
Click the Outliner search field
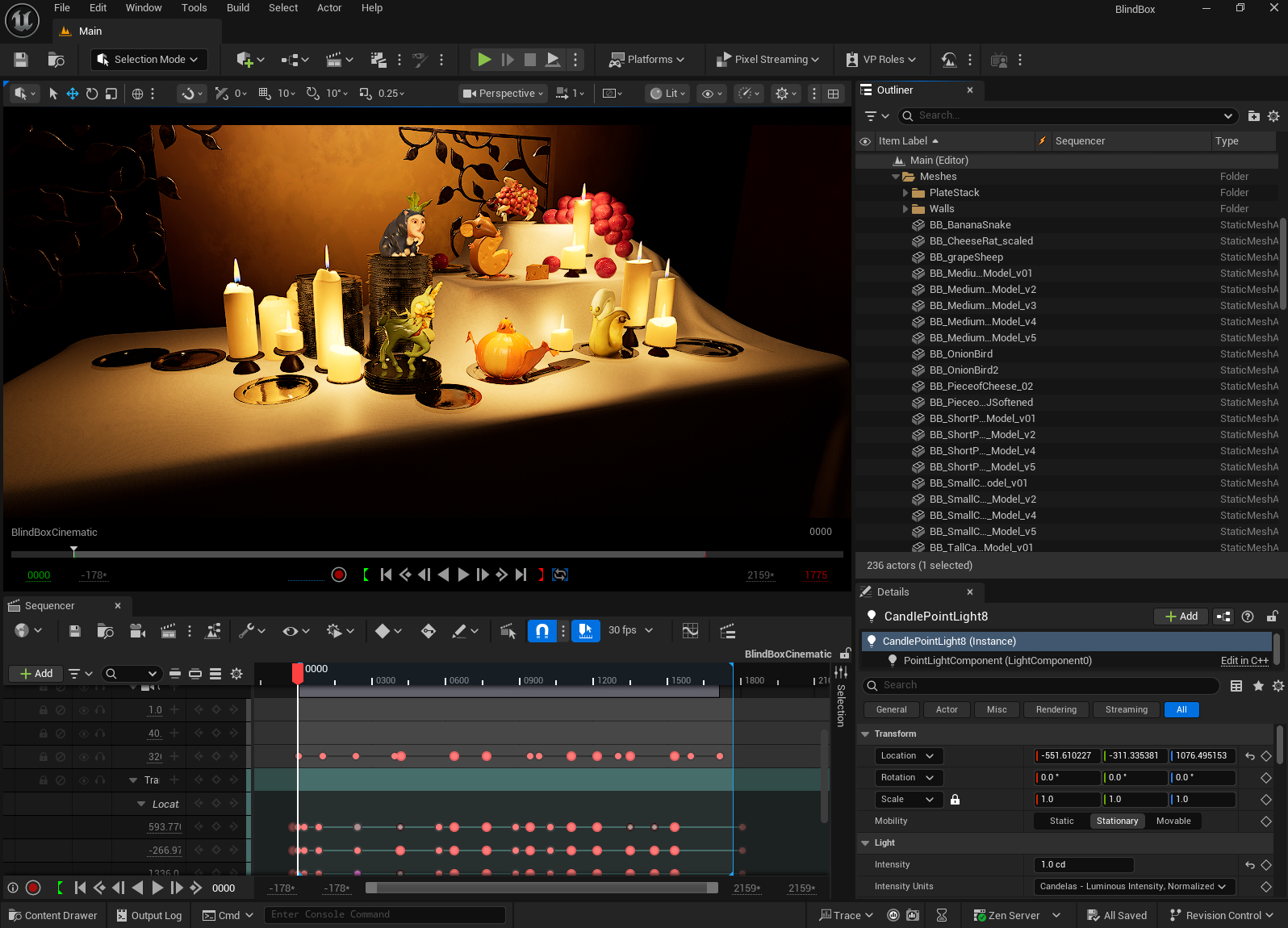click(x=1067, y=116)
